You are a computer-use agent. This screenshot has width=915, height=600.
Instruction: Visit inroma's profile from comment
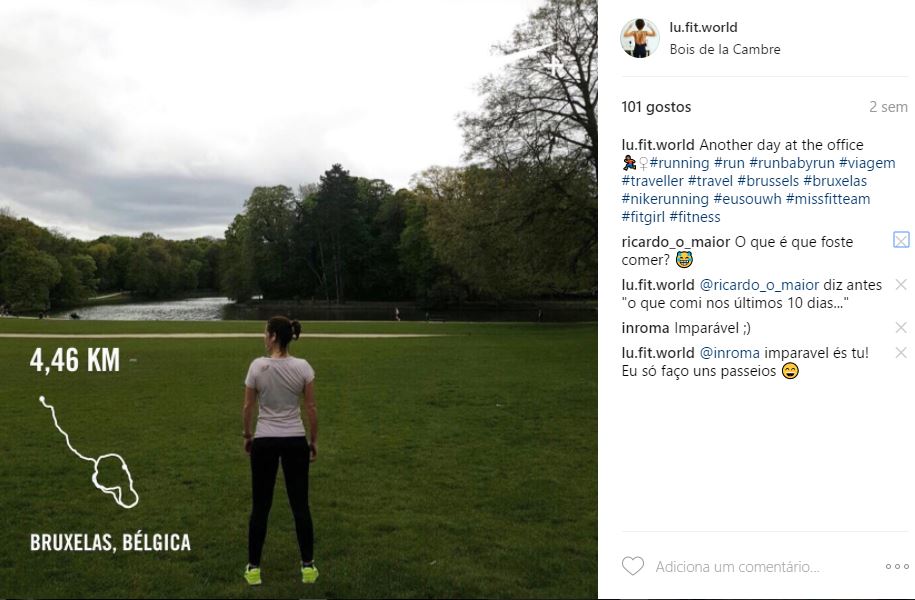click(x=645, y=328)
